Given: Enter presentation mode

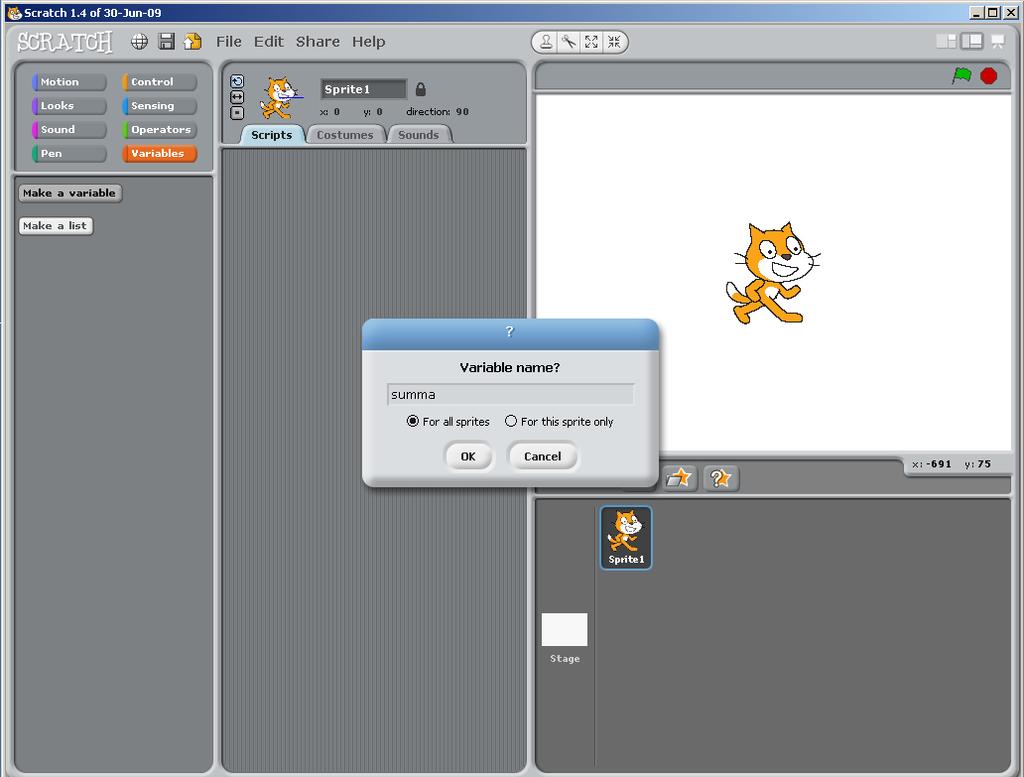Looking at the screenshot, I should point(997,41).
